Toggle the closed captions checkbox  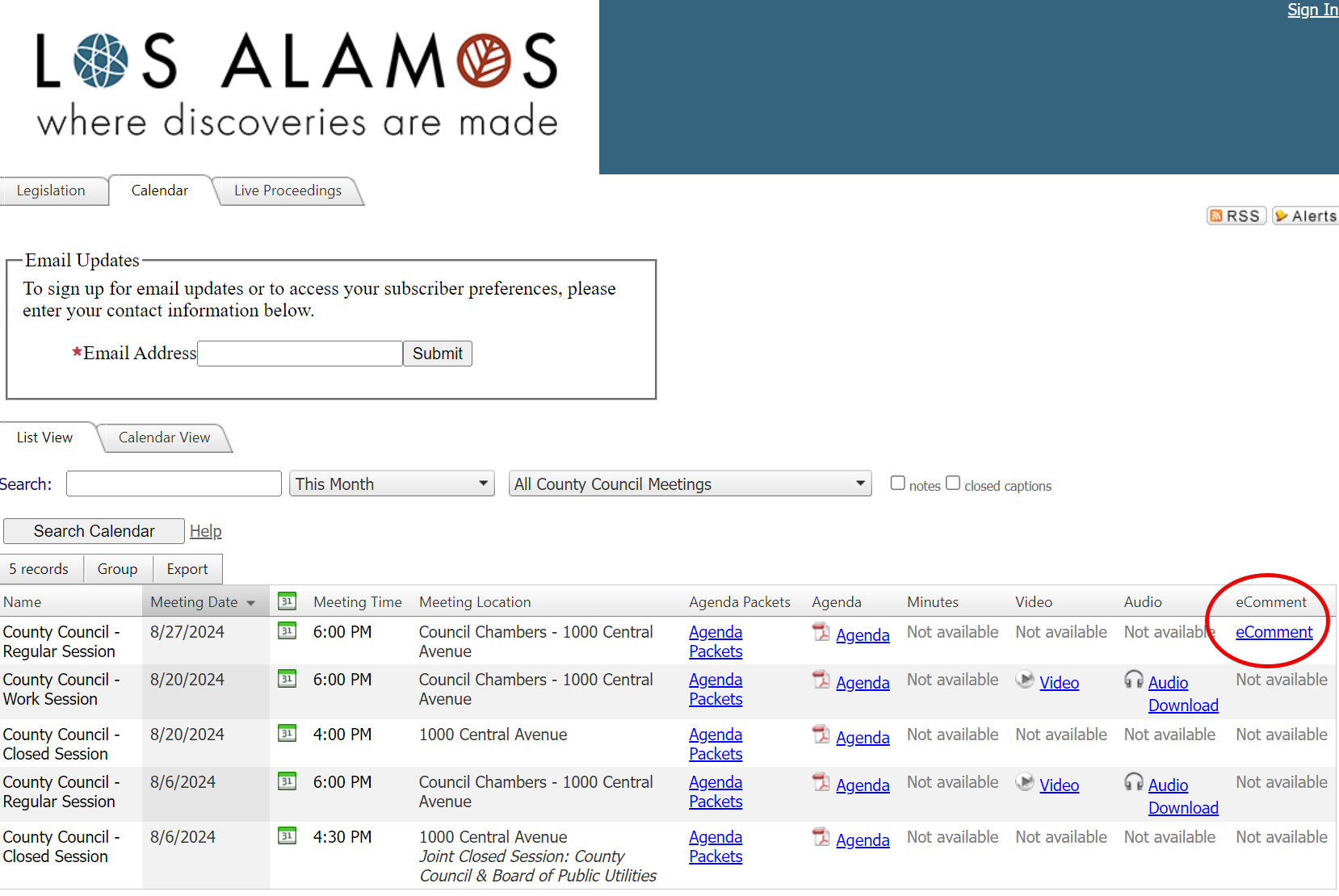click(953, 483)
